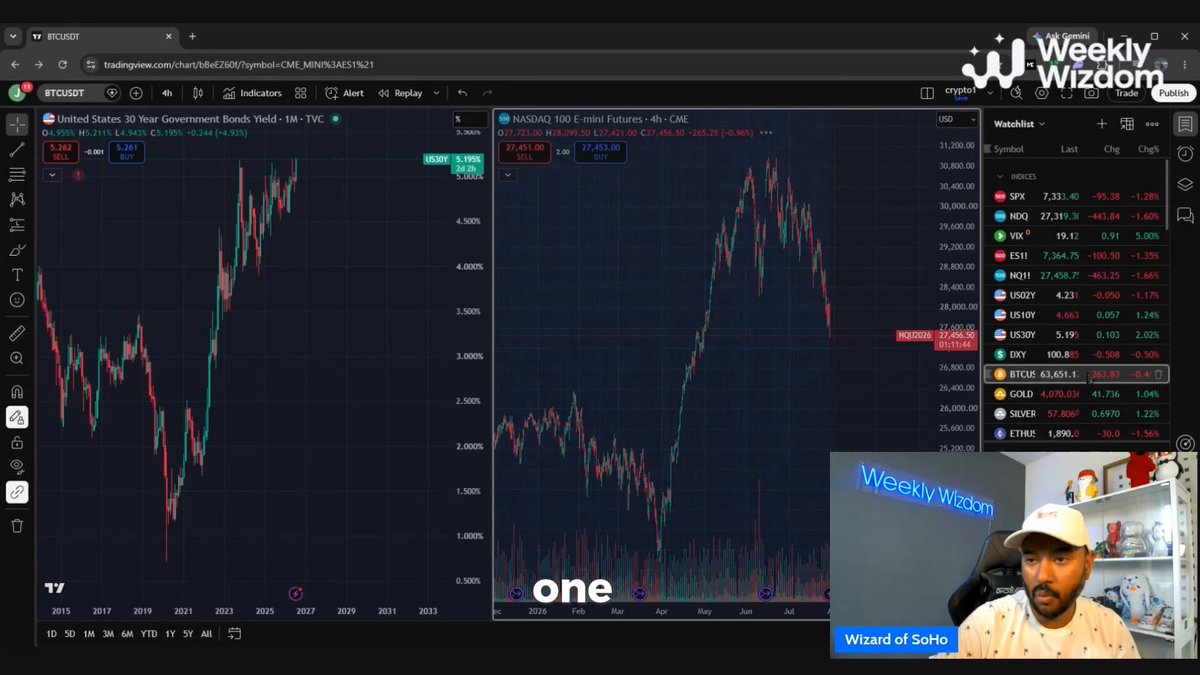The height and width of the screenshot is (675, 1200).
Task: Select VIX row in the watchlist
Action: point(1076,236)
